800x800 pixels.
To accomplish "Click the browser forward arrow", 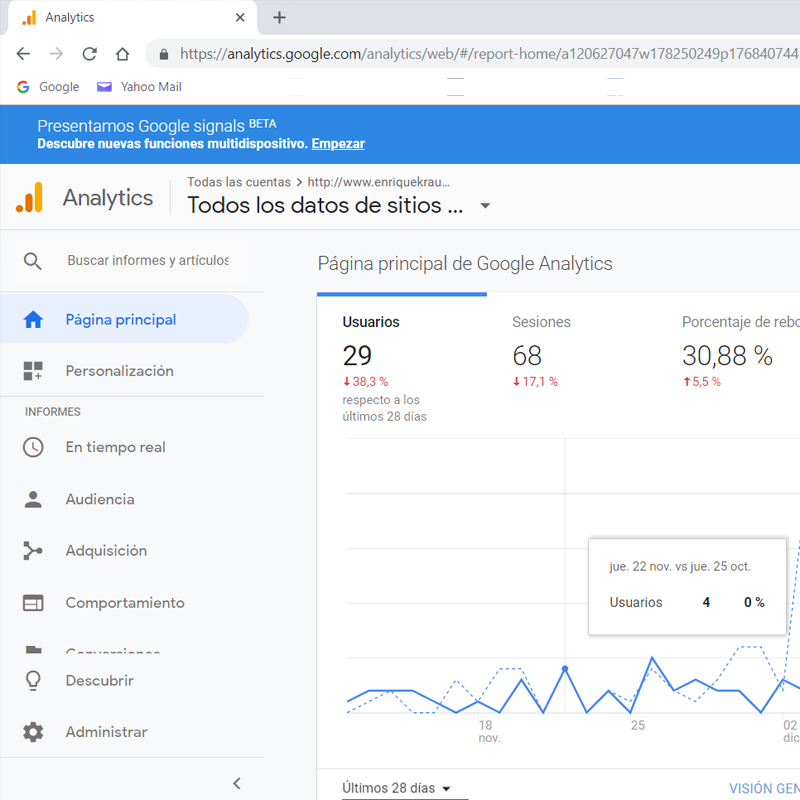I will point(56,54).
